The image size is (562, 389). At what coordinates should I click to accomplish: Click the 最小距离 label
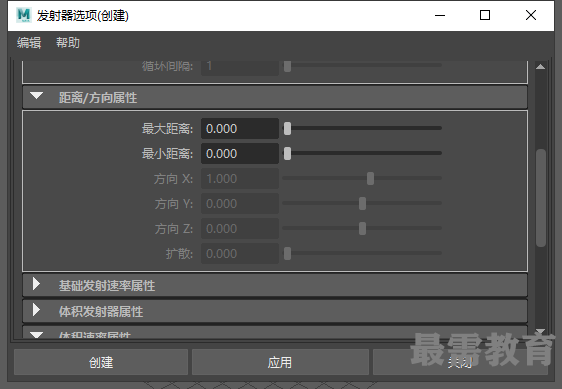pyautogui.click(x=167, y=153)
